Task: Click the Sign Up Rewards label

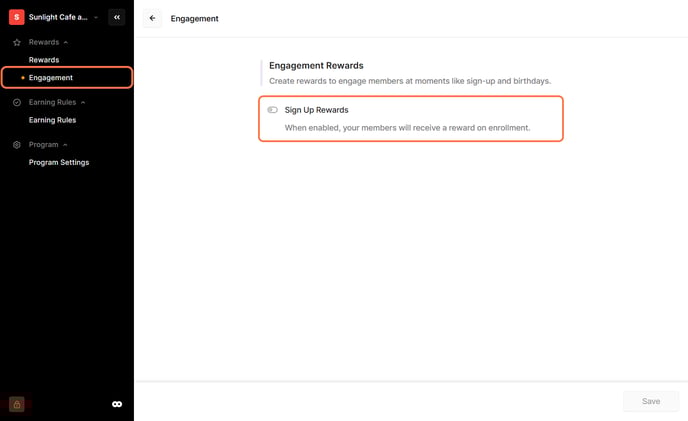Action: (316, 110)
